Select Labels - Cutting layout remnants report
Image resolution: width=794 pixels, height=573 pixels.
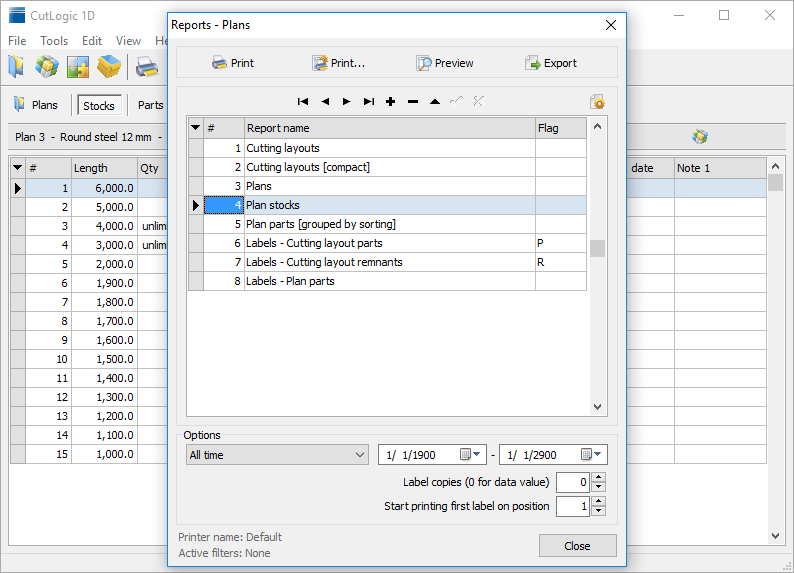click(387, 262)
